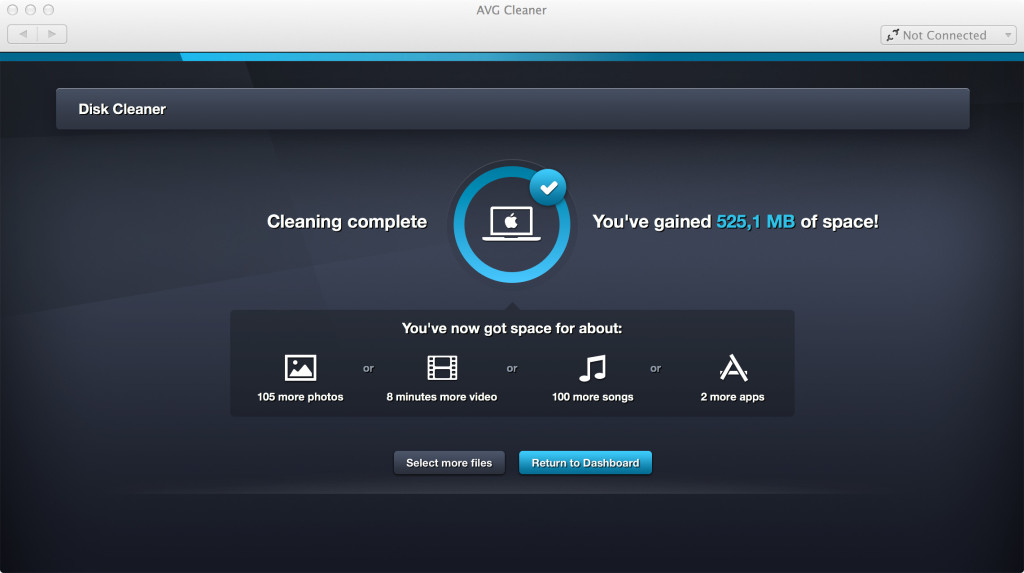Go back with the left arrow button
The height and width of the screenshot is (573, 1024).
pyautogui.click(x=23, y=34)
